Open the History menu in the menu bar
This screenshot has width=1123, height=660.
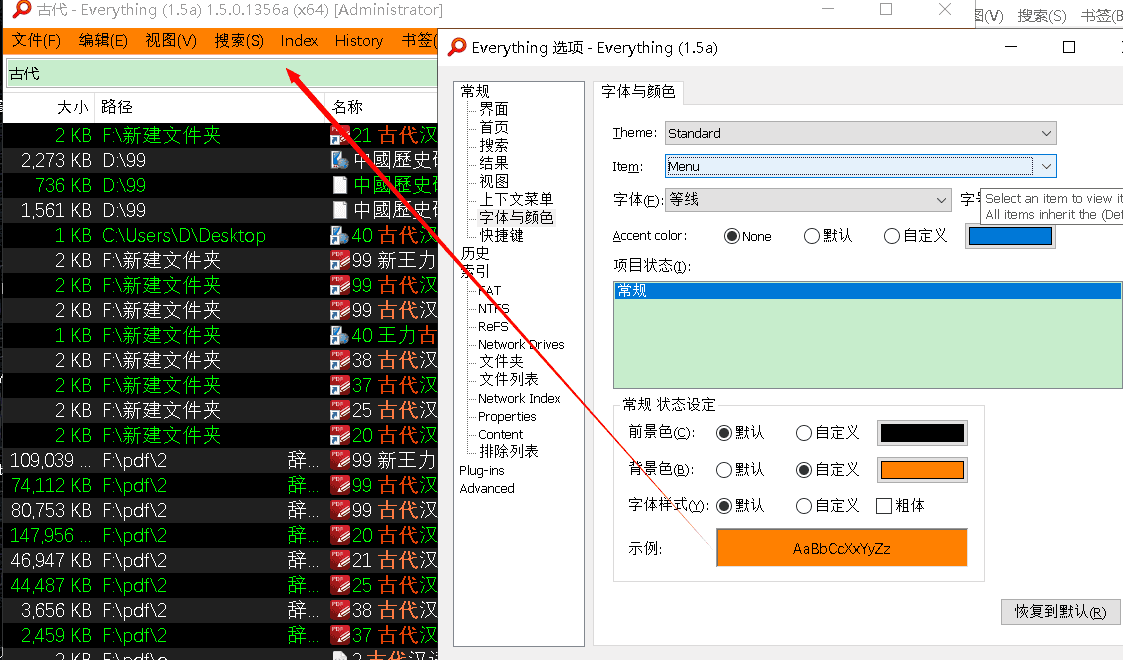(359, 41)
